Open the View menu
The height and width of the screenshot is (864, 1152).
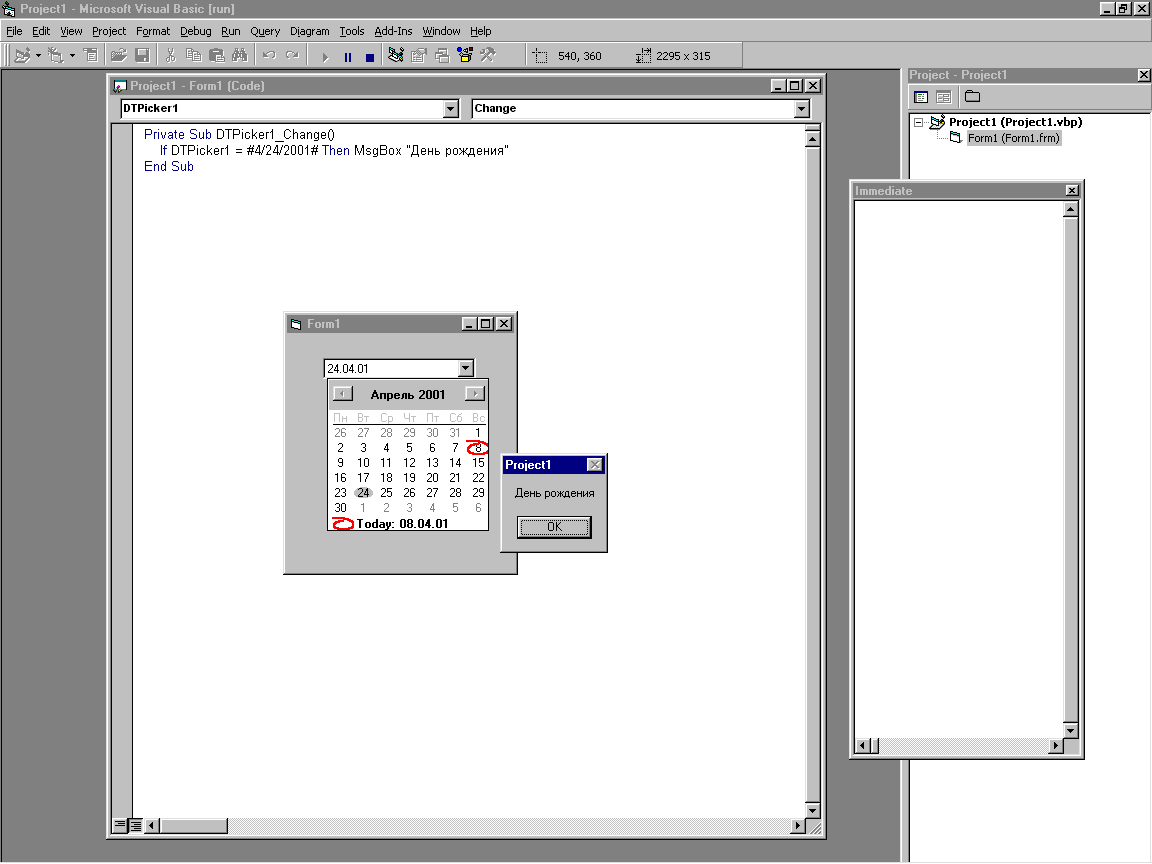click(71, 31)
